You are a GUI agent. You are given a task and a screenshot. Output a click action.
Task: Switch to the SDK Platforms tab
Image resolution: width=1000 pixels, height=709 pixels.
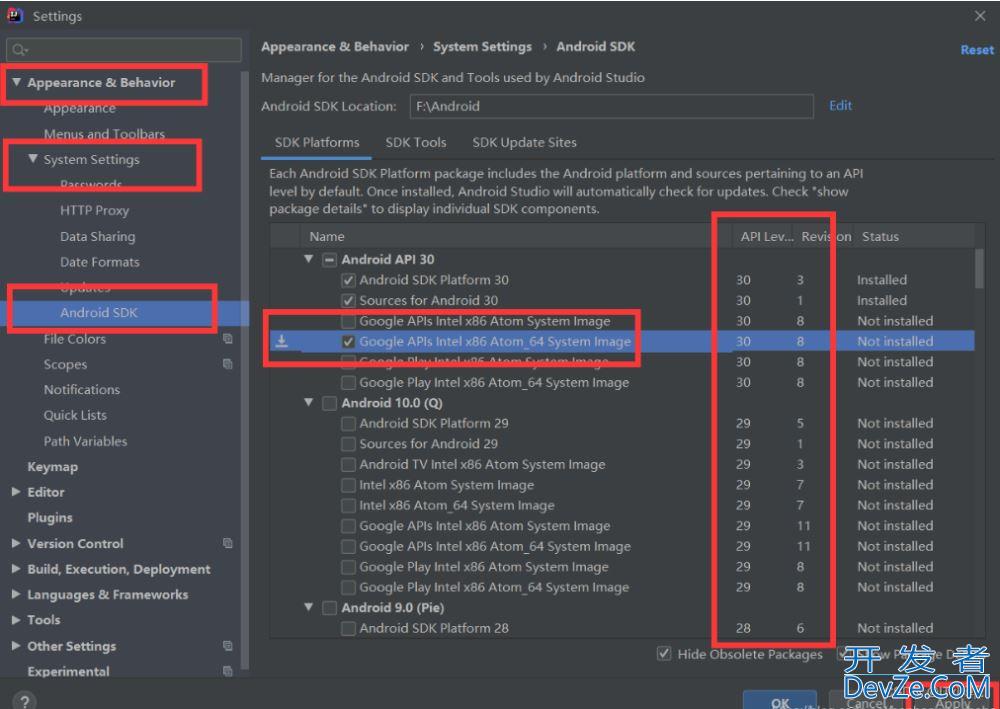317,143
